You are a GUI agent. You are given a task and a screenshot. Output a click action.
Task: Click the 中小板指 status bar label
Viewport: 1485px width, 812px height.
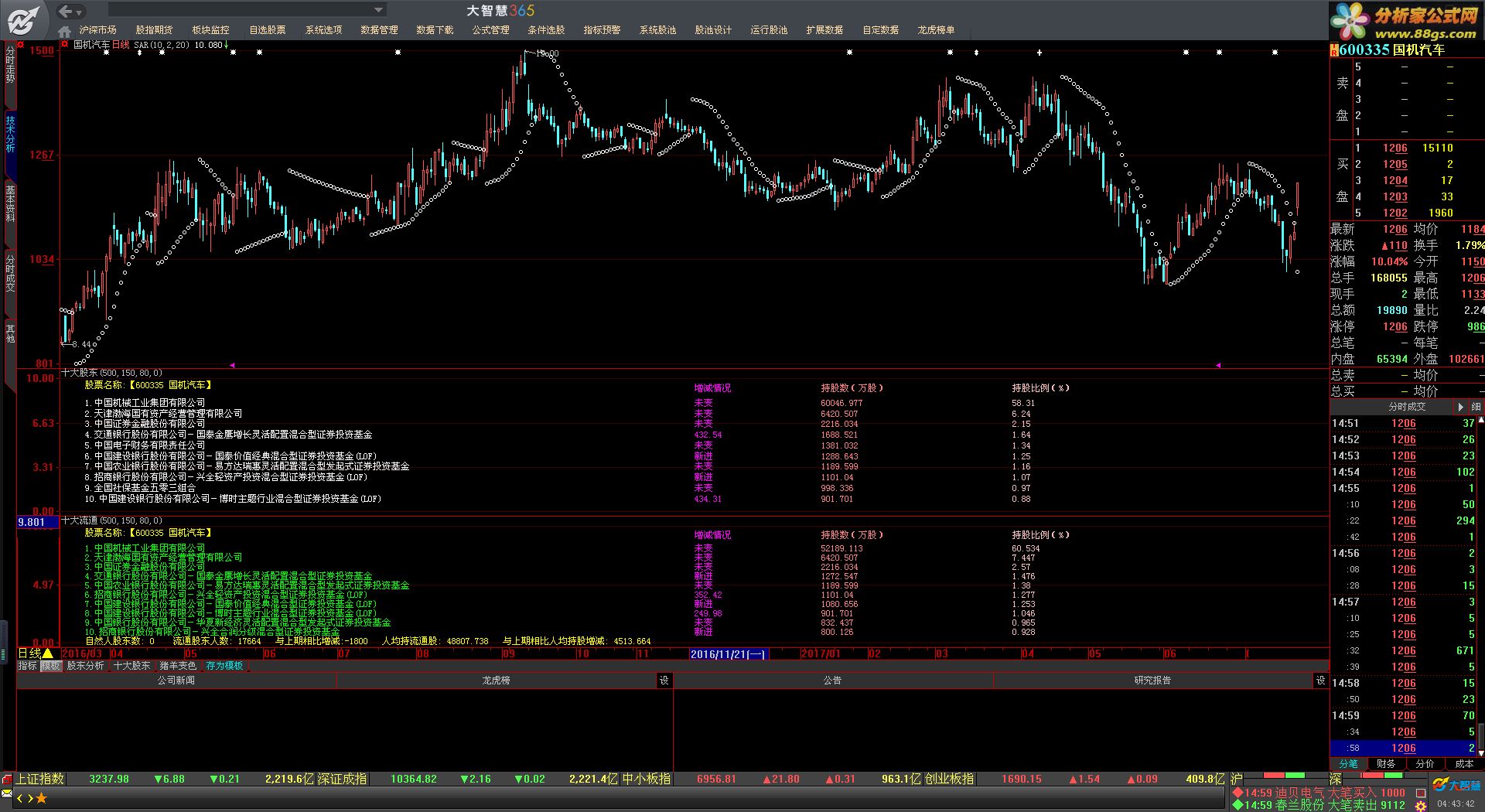(x=646, y=779)
